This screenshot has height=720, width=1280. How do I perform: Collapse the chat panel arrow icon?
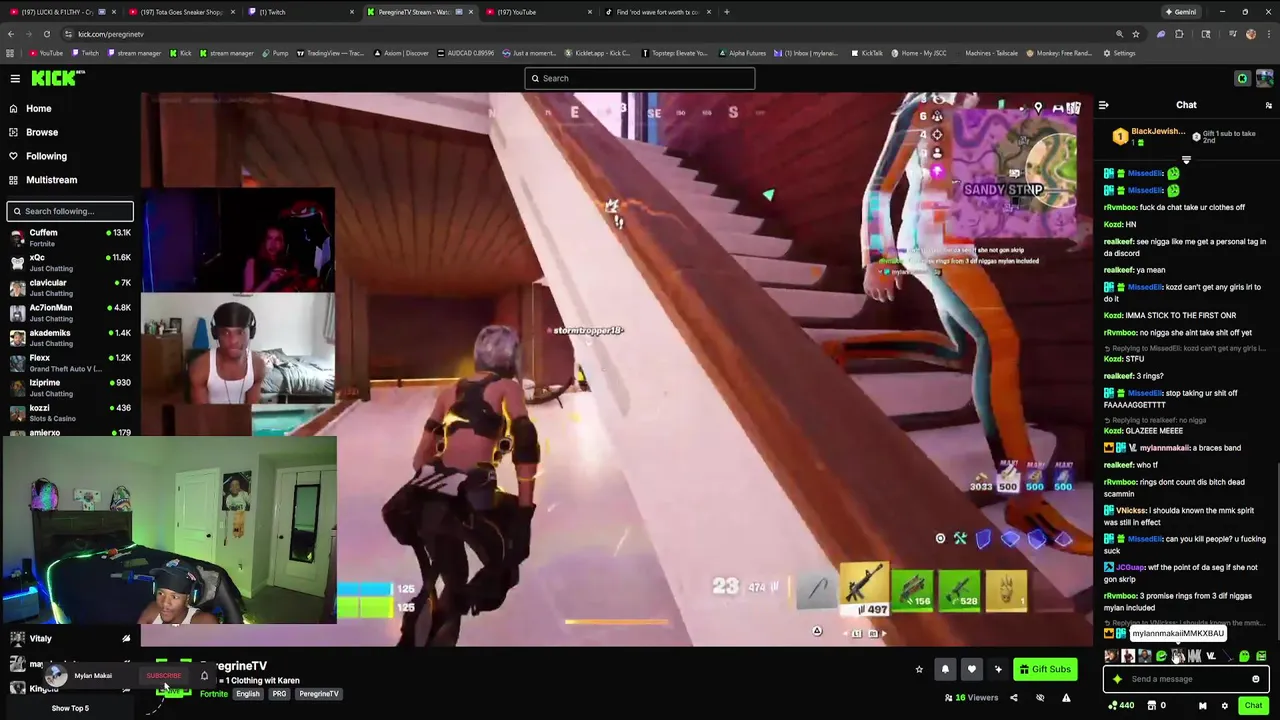1104,105
